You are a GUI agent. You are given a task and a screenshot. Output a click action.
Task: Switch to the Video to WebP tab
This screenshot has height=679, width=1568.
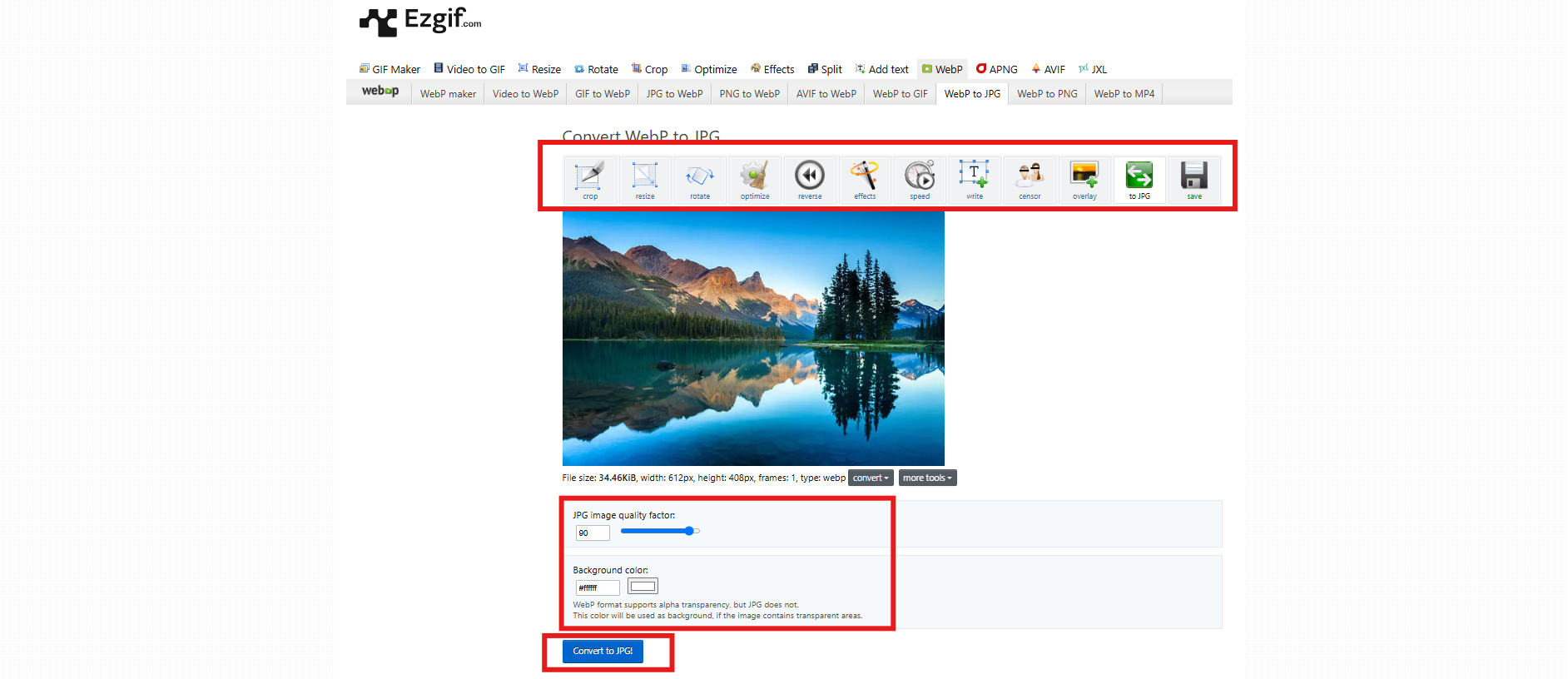[525, 94]
